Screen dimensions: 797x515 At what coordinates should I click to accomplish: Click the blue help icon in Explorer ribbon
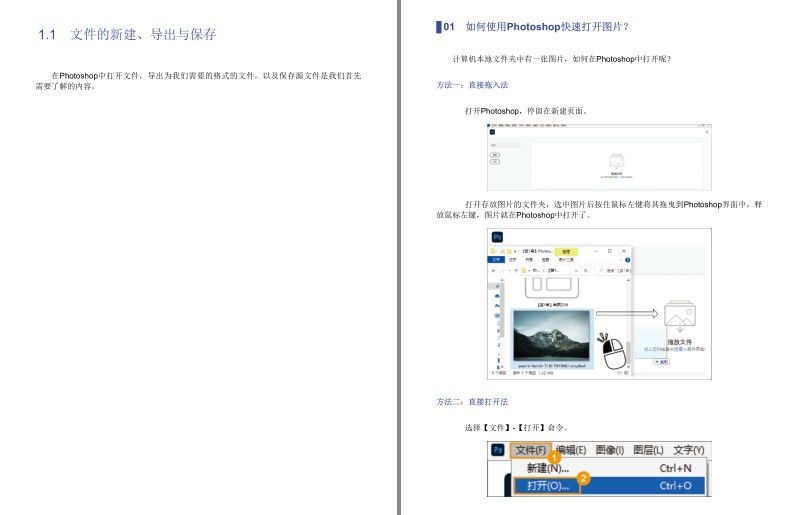tap(627, 260)
